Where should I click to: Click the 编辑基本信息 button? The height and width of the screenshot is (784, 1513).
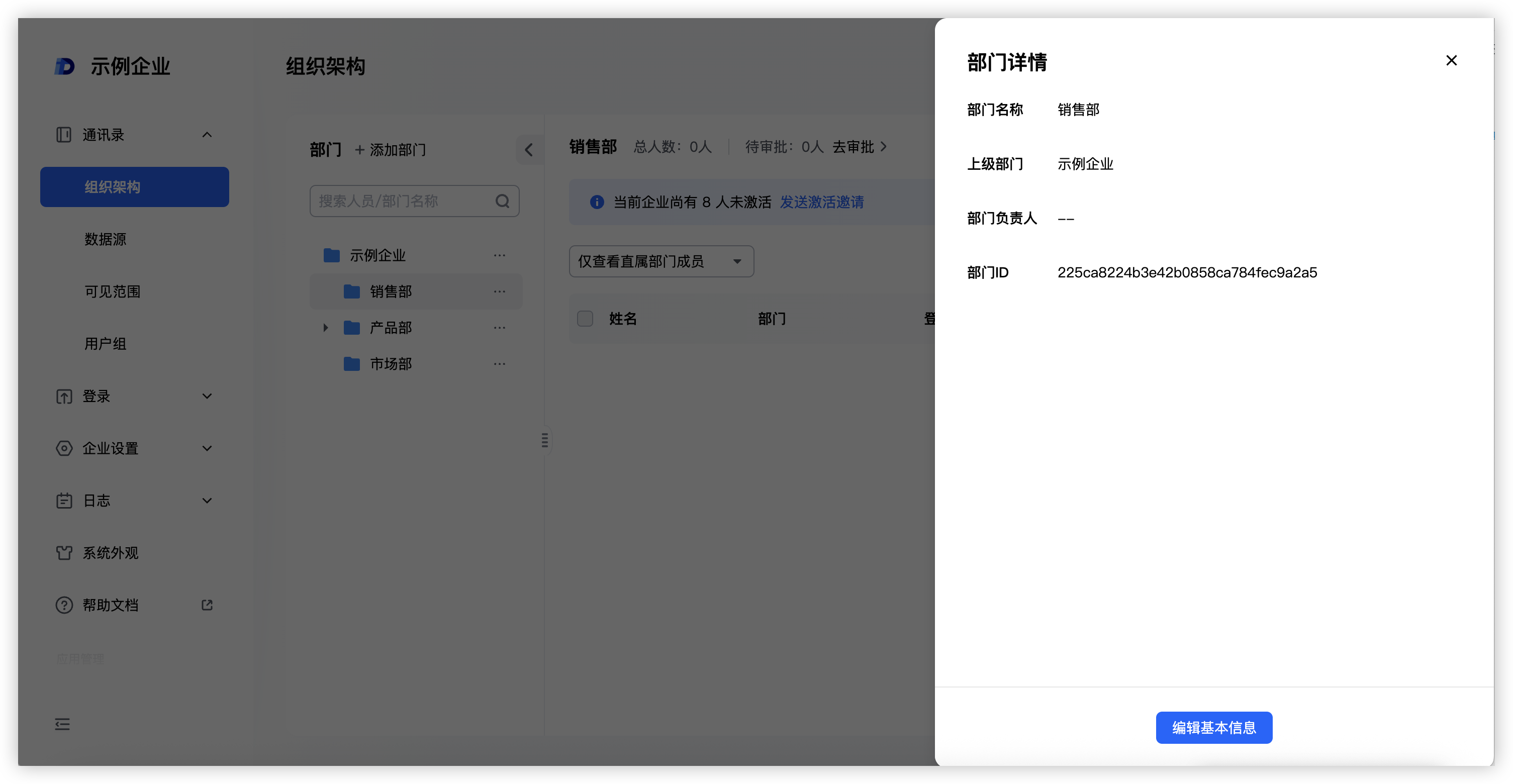click(1213, 727)
